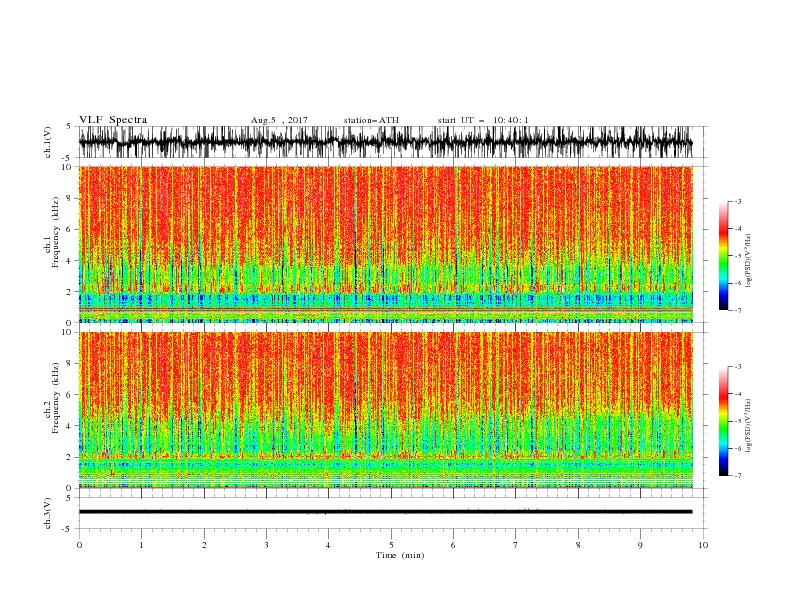Viewport: 792px width, 612px height.
Task: Click the time axis tick label "1"
Action: point(141,545)
